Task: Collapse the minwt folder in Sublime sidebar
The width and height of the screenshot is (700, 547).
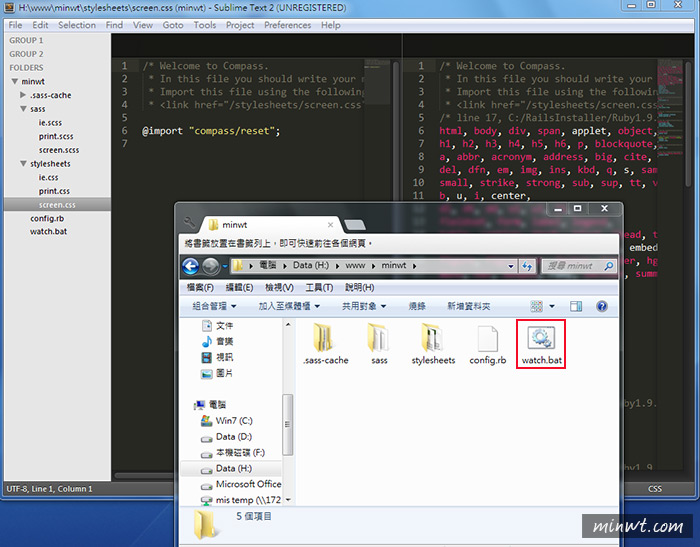Action: point(15,81)
